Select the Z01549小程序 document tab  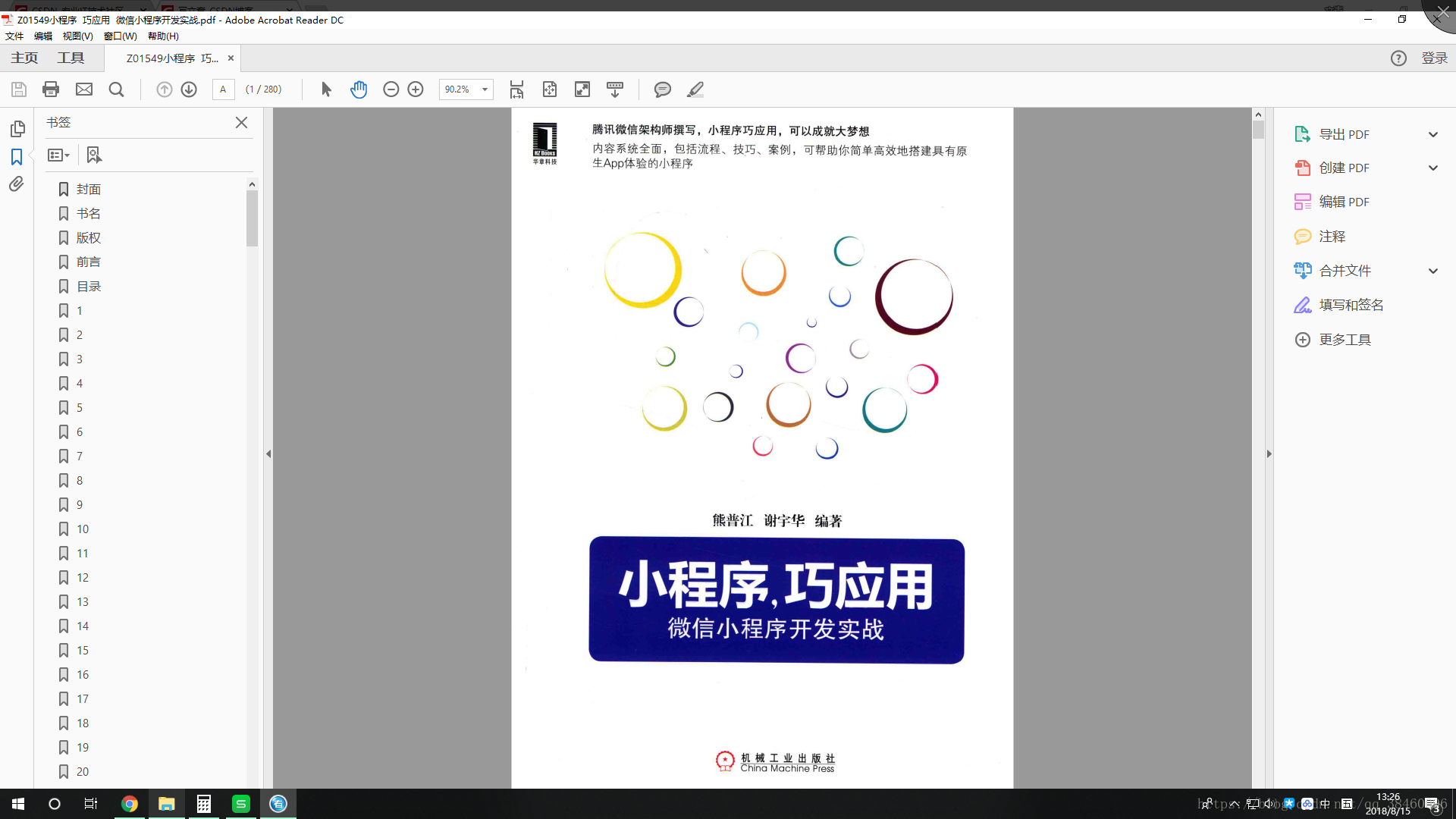pos(172,58)
